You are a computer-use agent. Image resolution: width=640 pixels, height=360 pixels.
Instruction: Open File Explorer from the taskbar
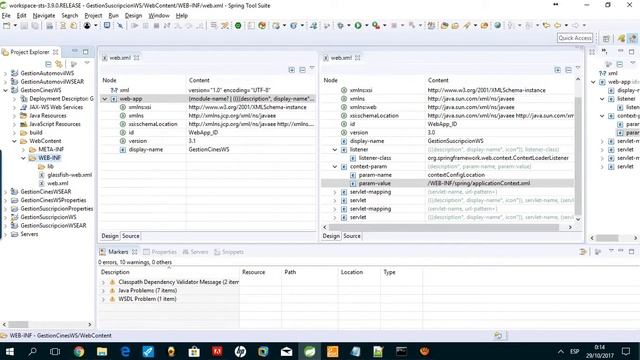[x=102, y=351]
